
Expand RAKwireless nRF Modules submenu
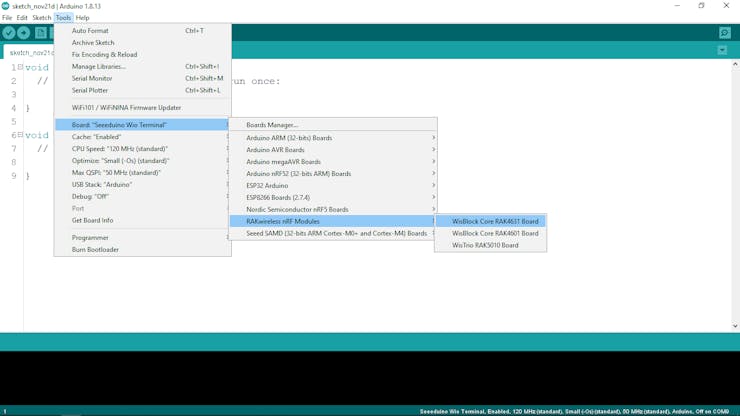333,221
